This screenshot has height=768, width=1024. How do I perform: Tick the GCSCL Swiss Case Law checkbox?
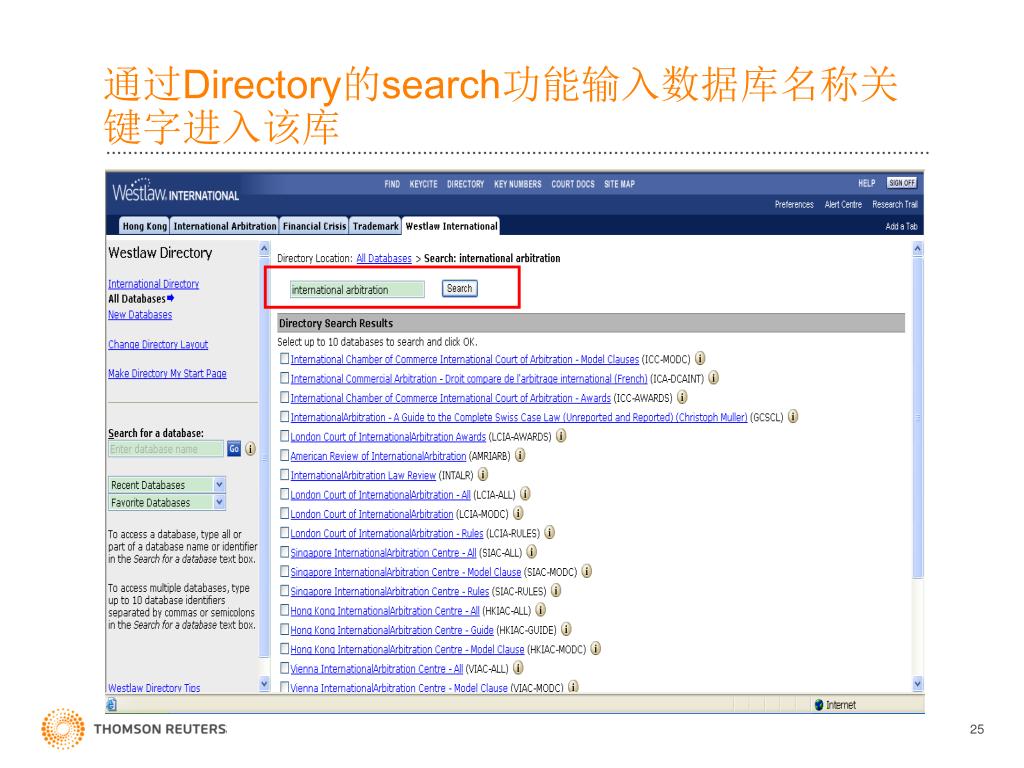click(284, 416)
